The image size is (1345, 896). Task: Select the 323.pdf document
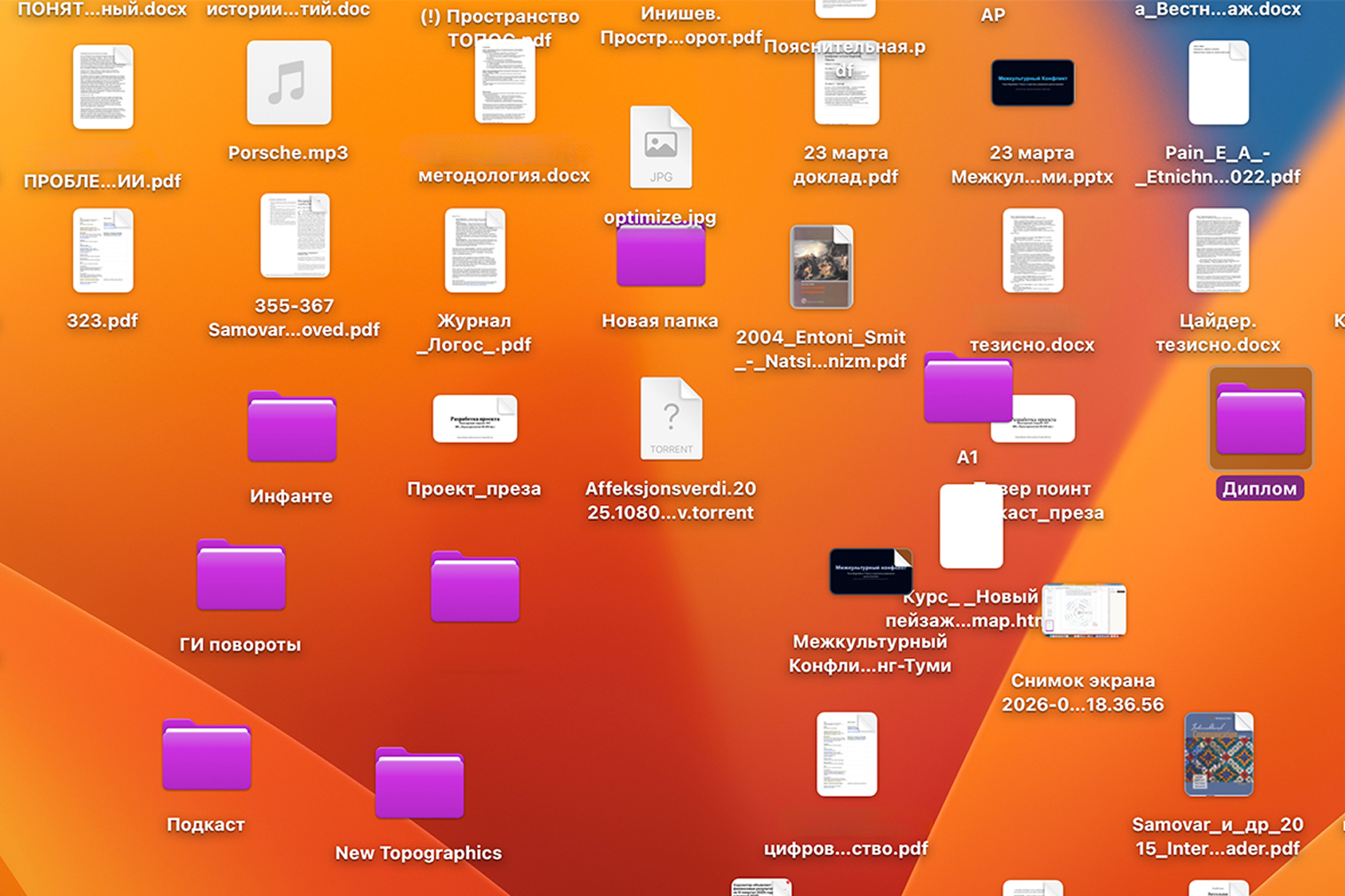pyautogui.click(x=103, y=251)
